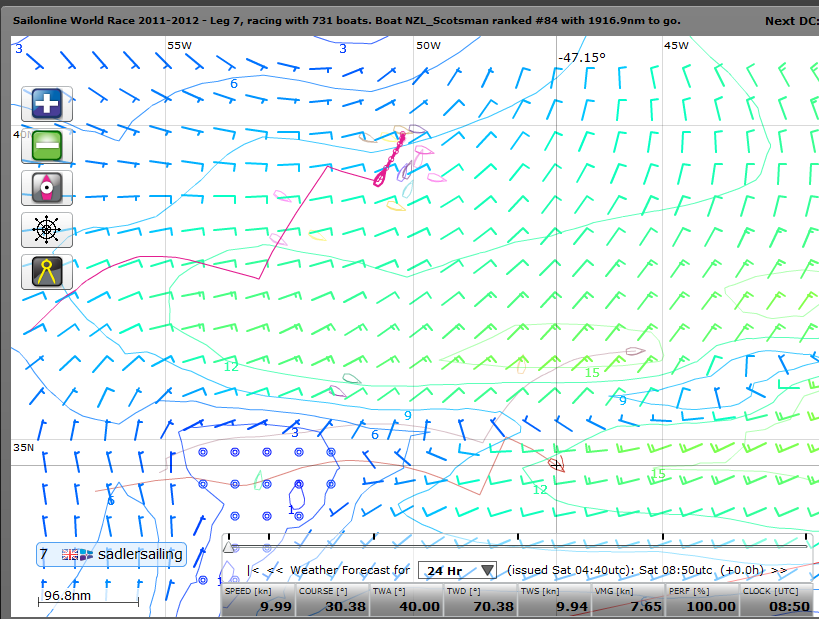
Task: Open the 24 Hr forecast dropdown
Action: 457,570
